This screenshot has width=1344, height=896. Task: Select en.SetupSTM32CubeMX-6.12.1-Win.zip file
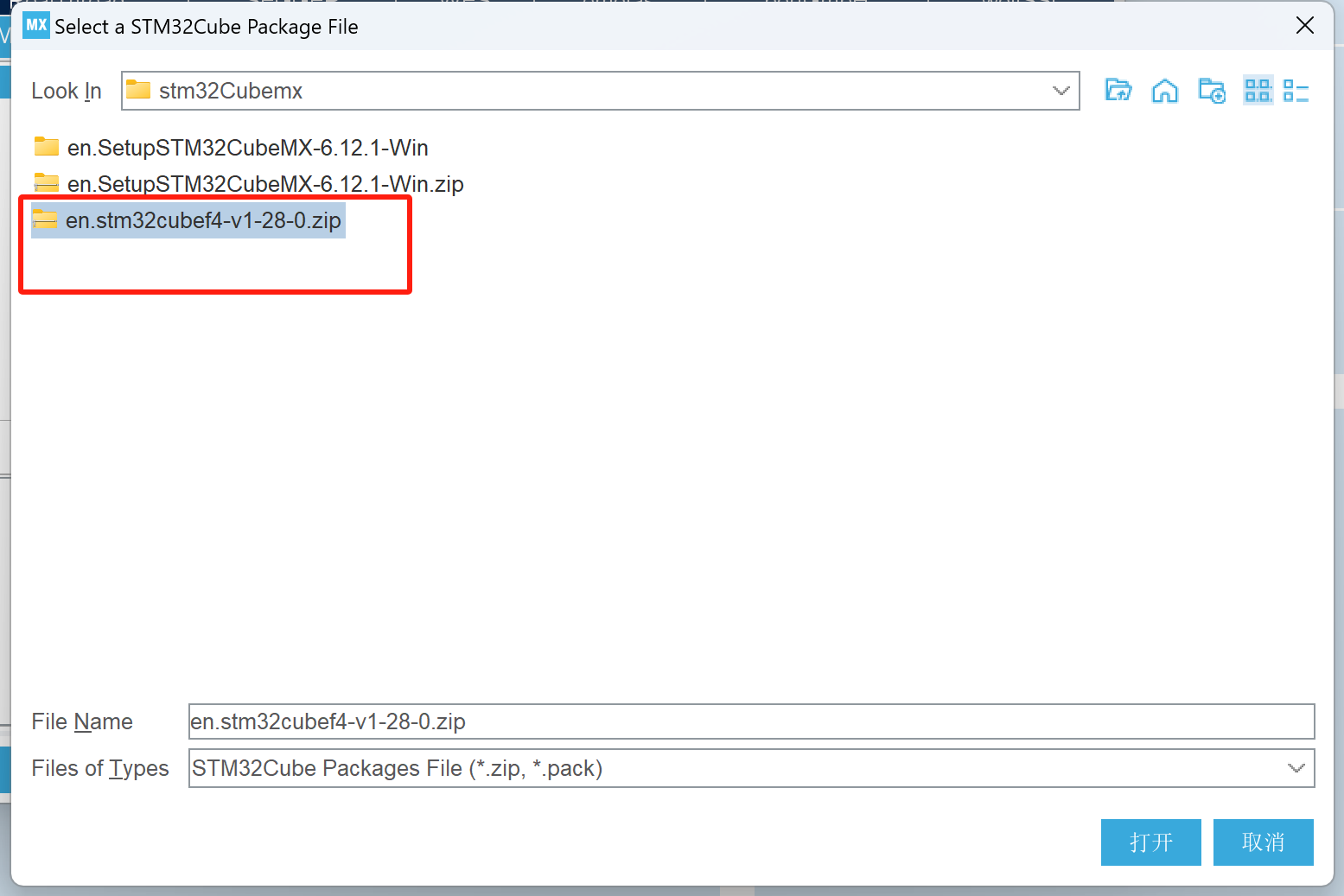click(x=249, y=184)
